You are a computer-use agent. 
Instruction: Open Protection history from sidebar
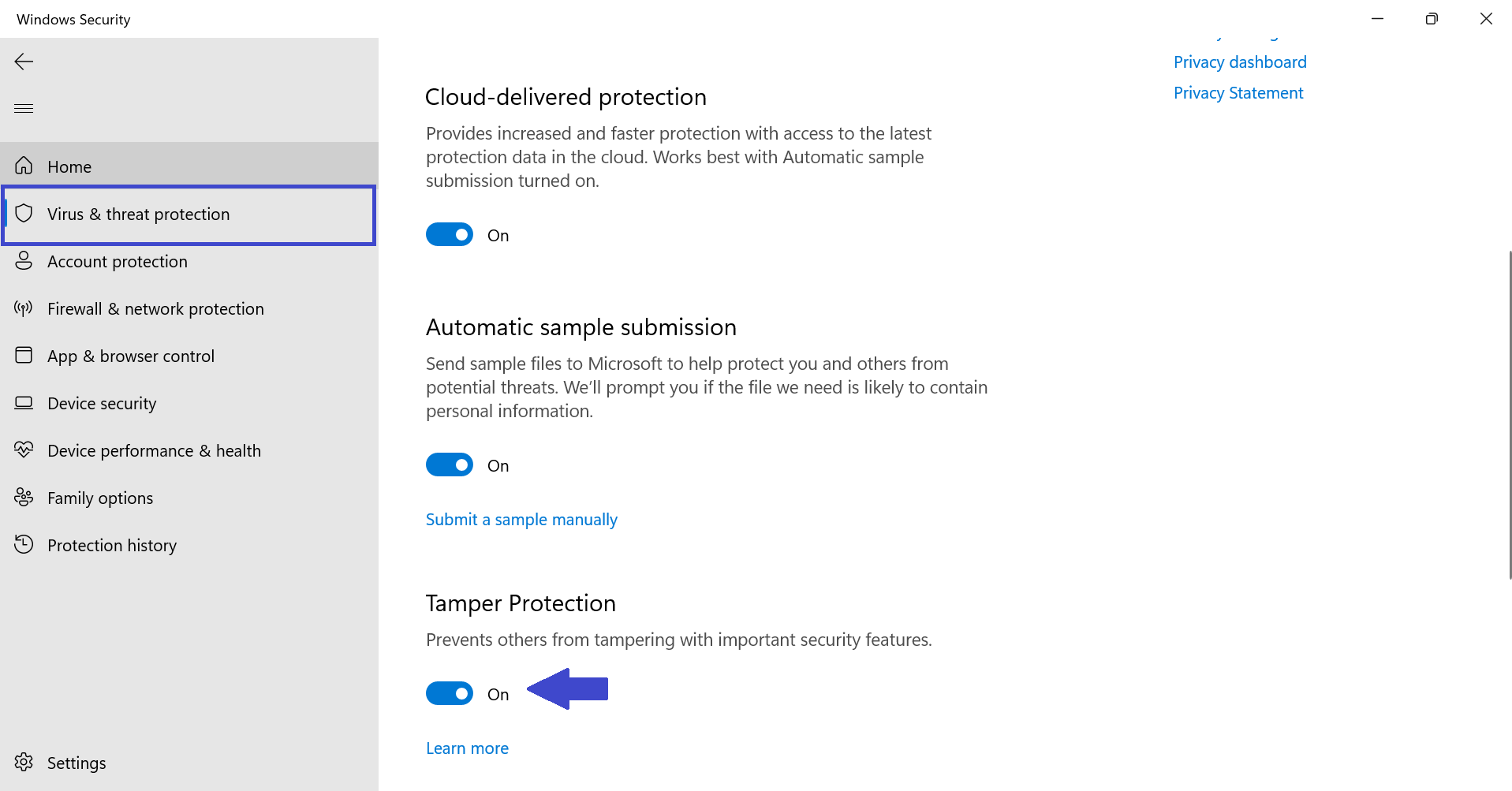point(111,545)
